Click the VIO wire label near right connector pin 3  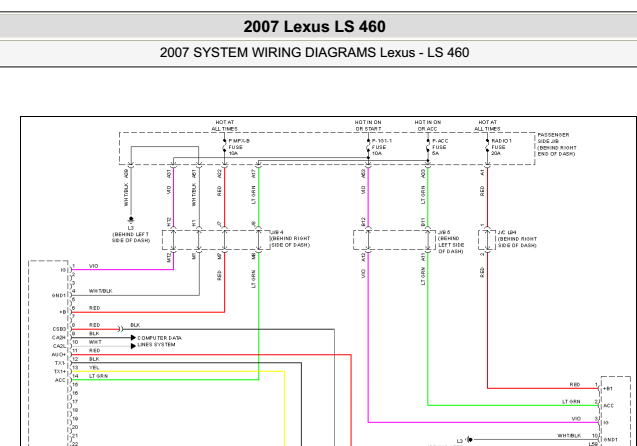click(x=576, y=419)
